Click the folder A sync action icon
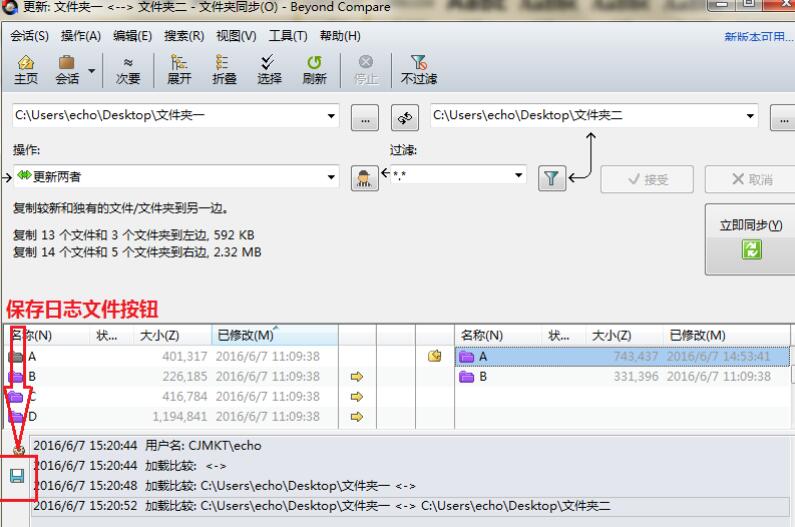The height and width of the screenshot is (527, 795). coord(435,356)
